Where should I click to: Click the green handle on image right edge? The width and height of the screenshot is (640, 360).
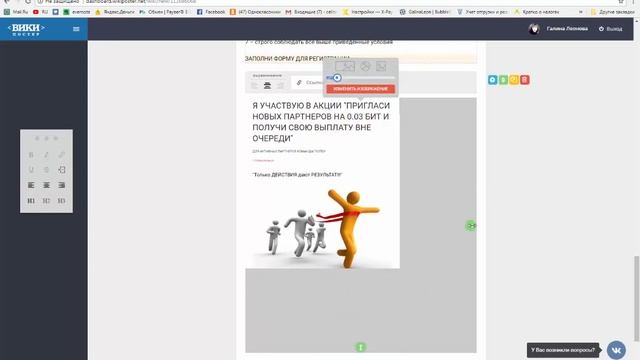471,225
